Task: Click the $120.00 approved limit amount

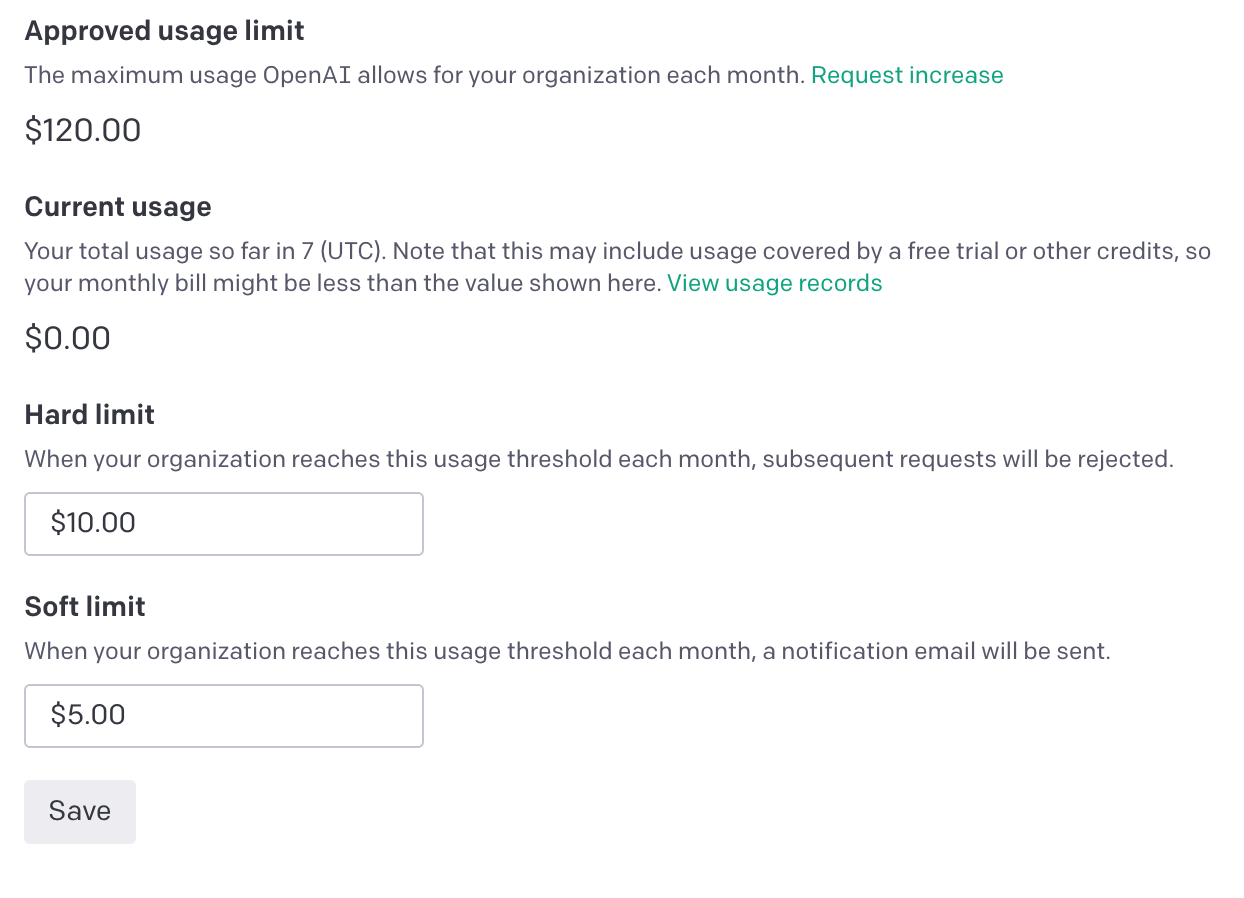Action: pos(83,130)
